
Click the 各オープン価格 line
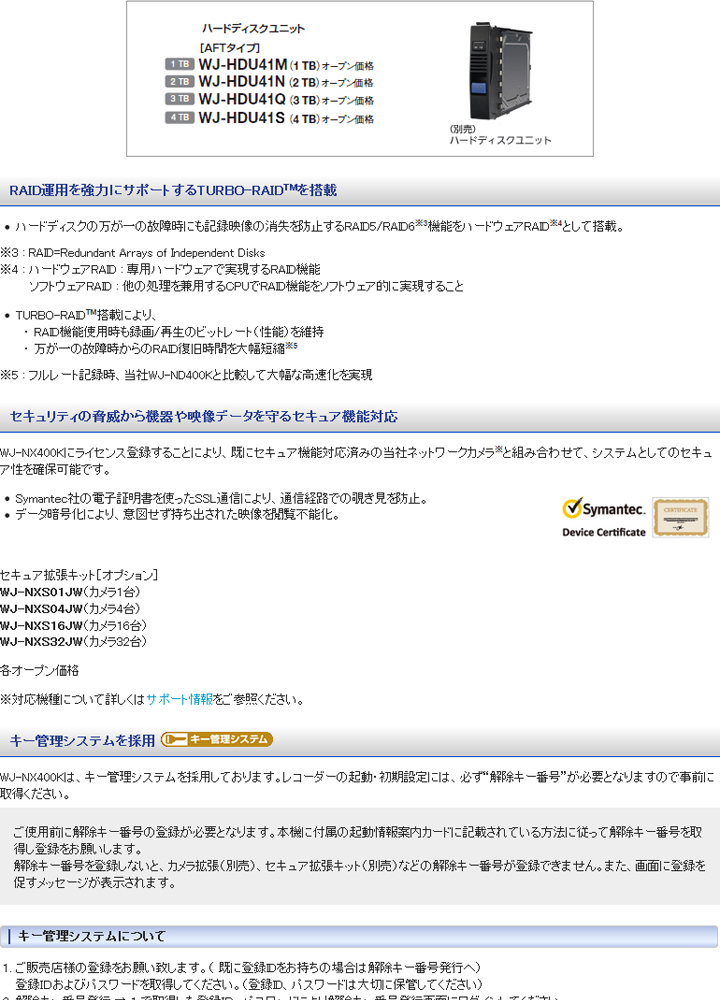(40, 670)
